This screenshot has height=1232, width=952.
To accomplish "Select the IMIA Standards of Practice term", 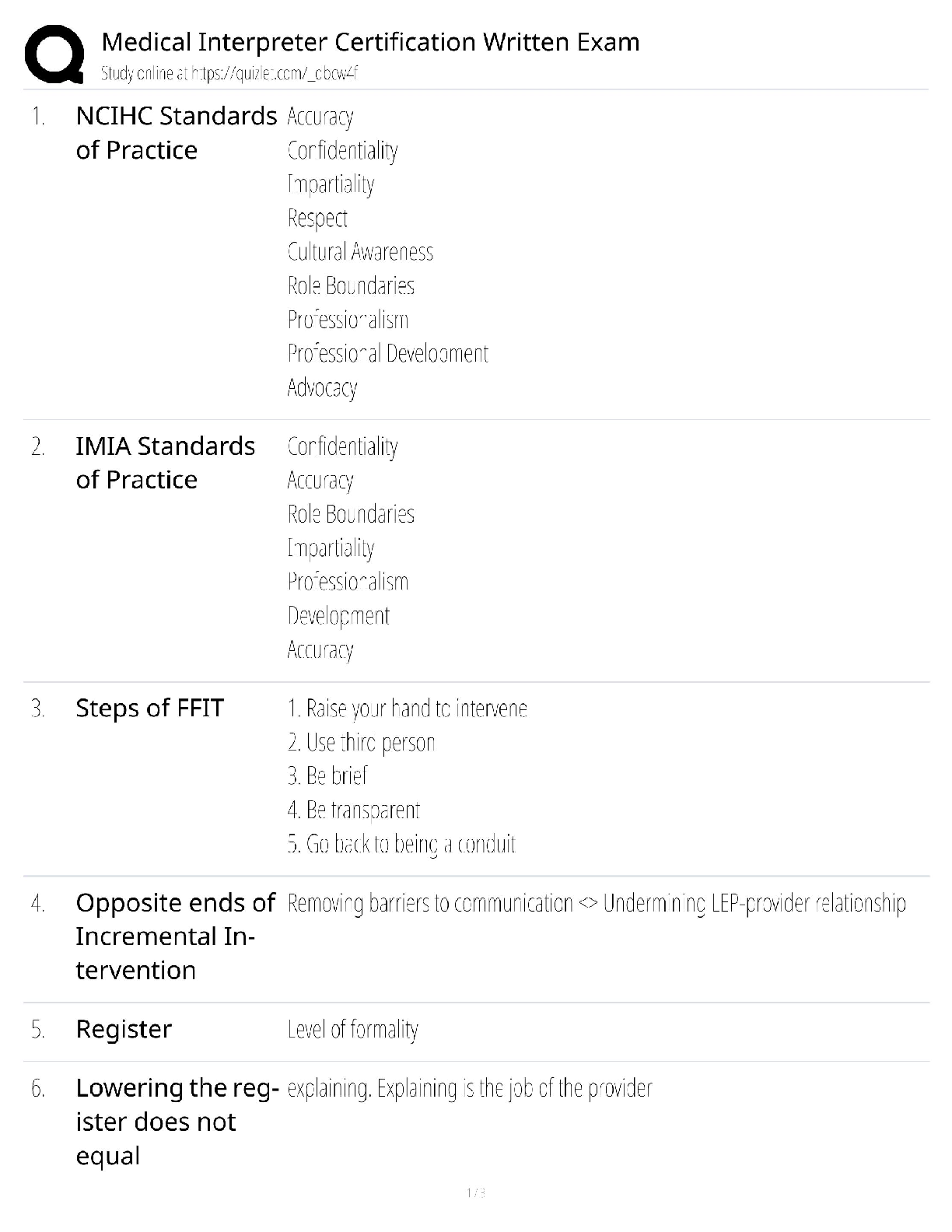I will click(165, 463).
